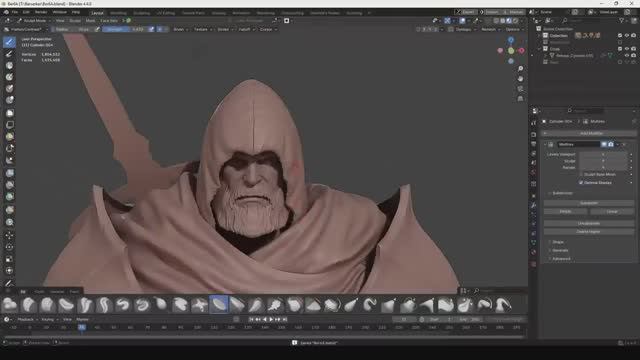Screen dimensions: 640x360
Task: Select the Annotate pencil tool
Action: click(x=9, y=282)
